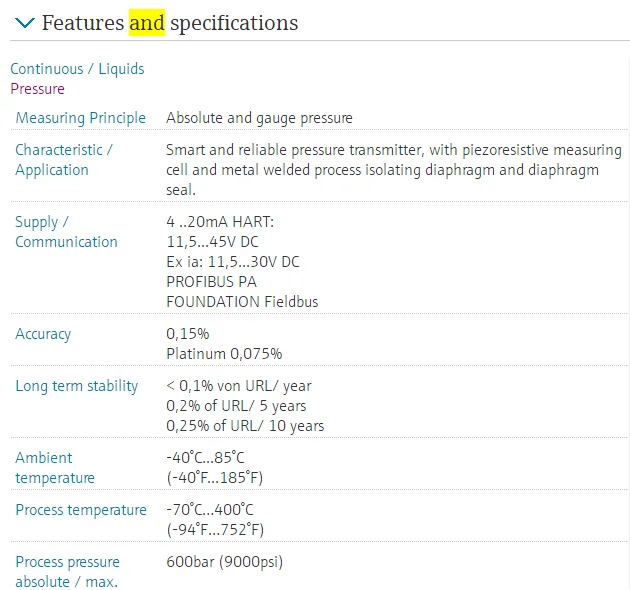This screenshot has height=590, width=630.
Task: Click the Smart and reliable pressure transmitter description
Action: (394, 170)
